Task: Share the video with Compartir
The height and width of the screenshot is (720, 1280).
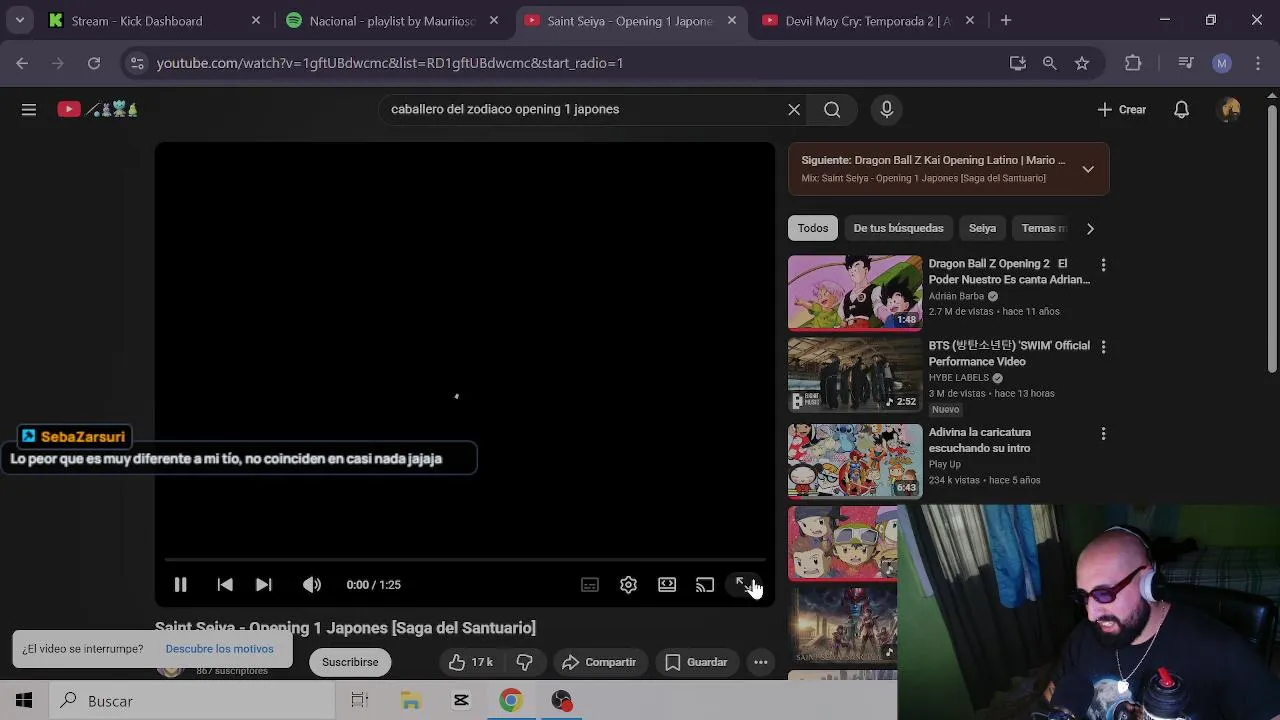Action: 599,662
